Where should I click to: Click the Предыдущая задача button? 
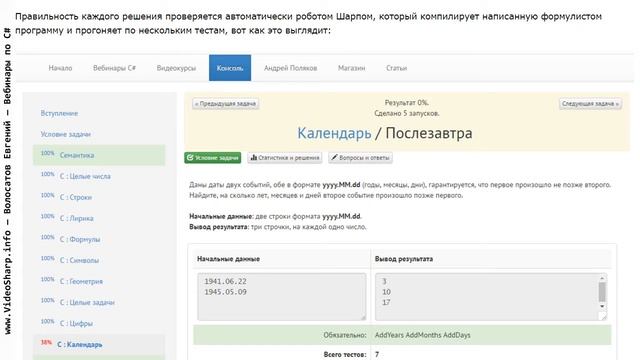tap(225, 104)
